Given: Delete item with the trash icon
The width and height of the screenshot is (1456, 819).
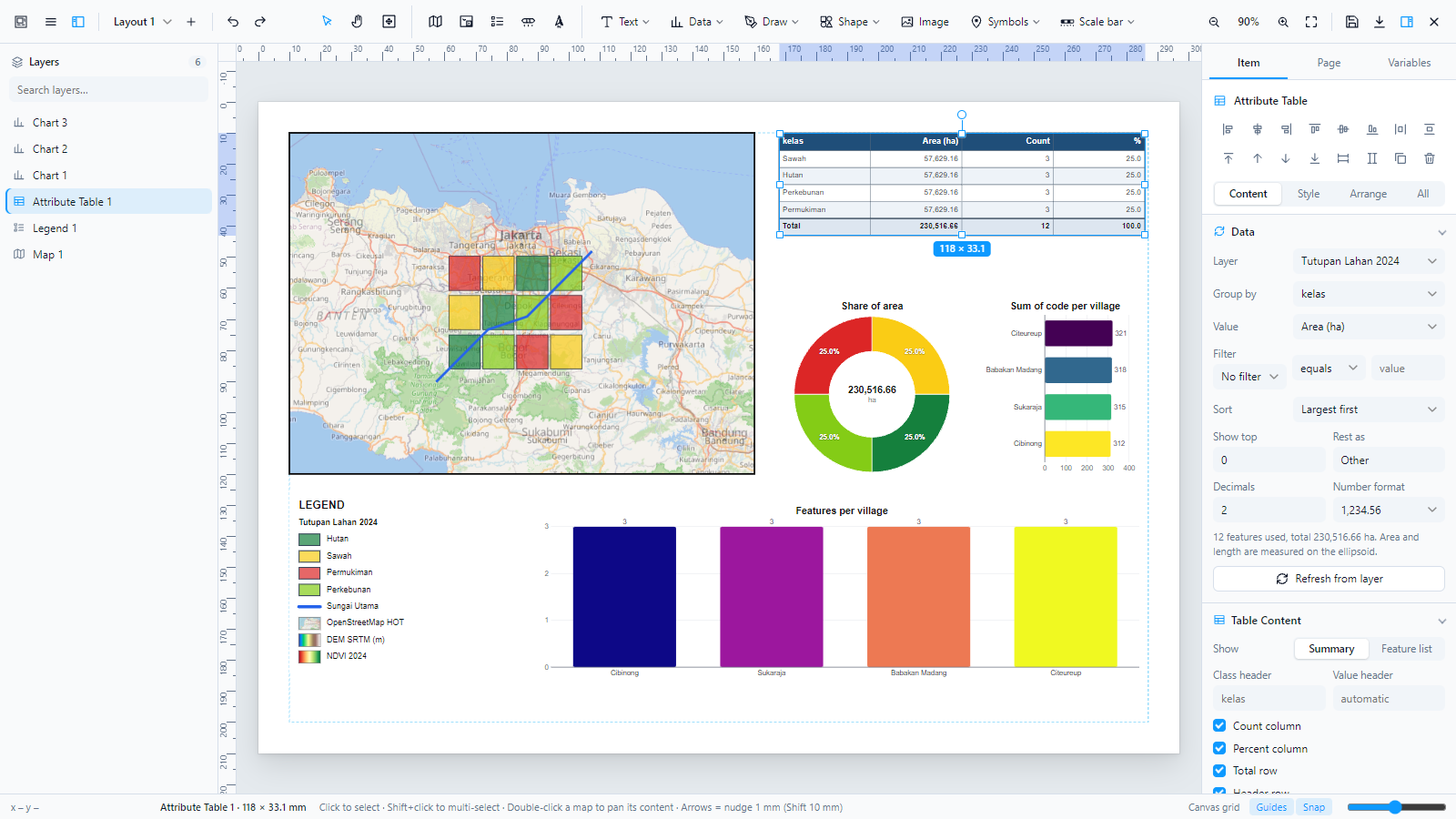Looking at the screenshot, I should point(1430,158).
